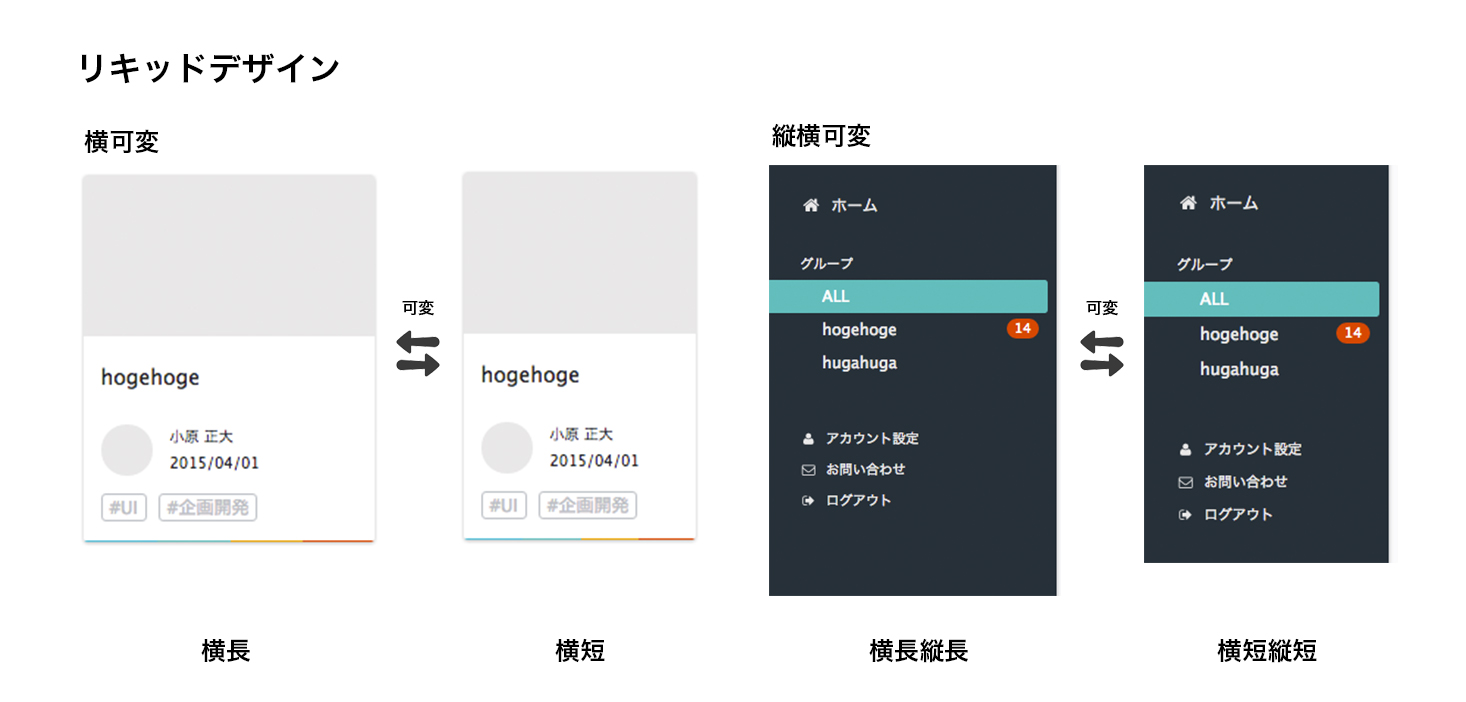Click hogehoge title on the wide card
1466x702 pixels.
[150, 378]
